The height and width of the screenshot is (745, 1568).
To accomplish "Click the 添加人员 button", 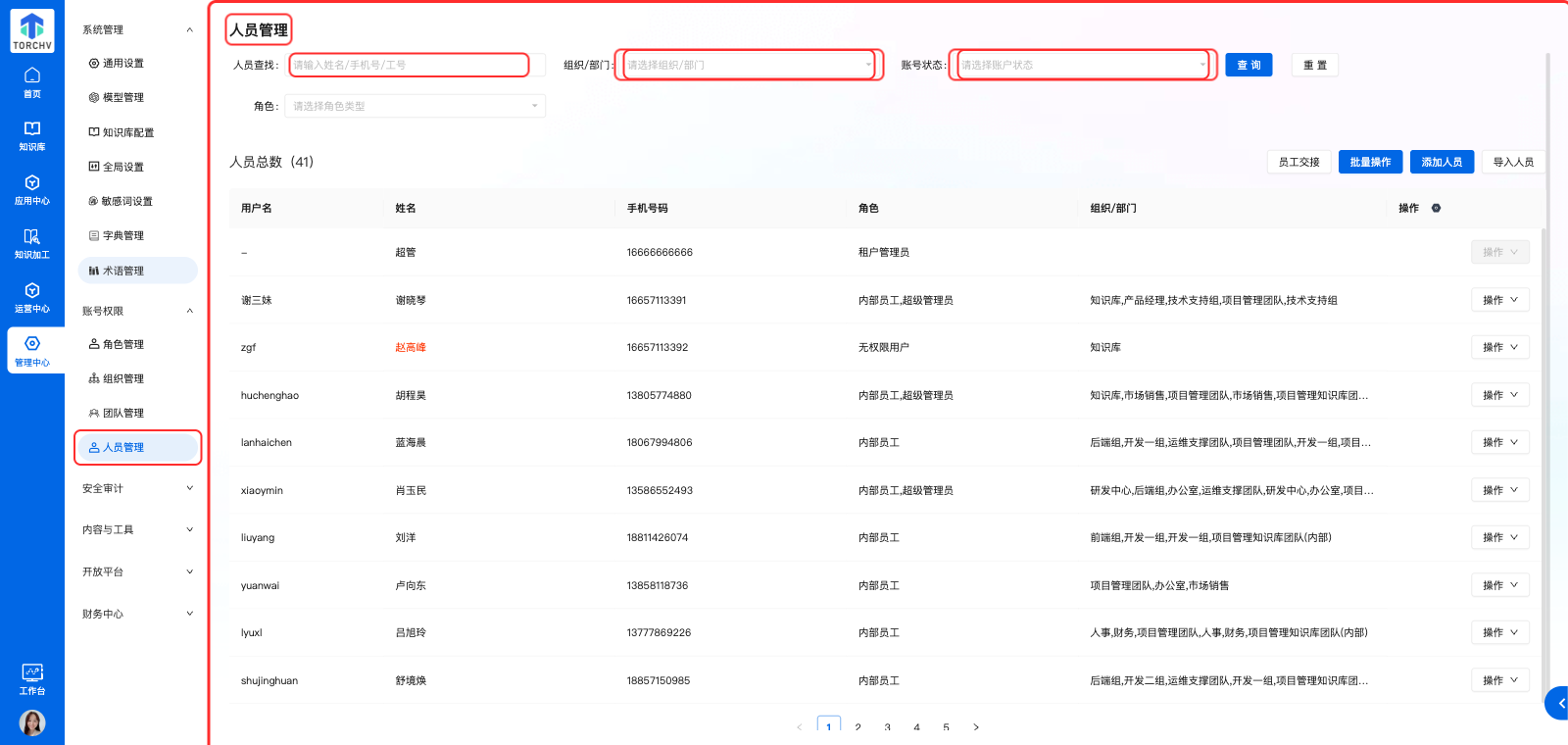I will point(1442,162).
